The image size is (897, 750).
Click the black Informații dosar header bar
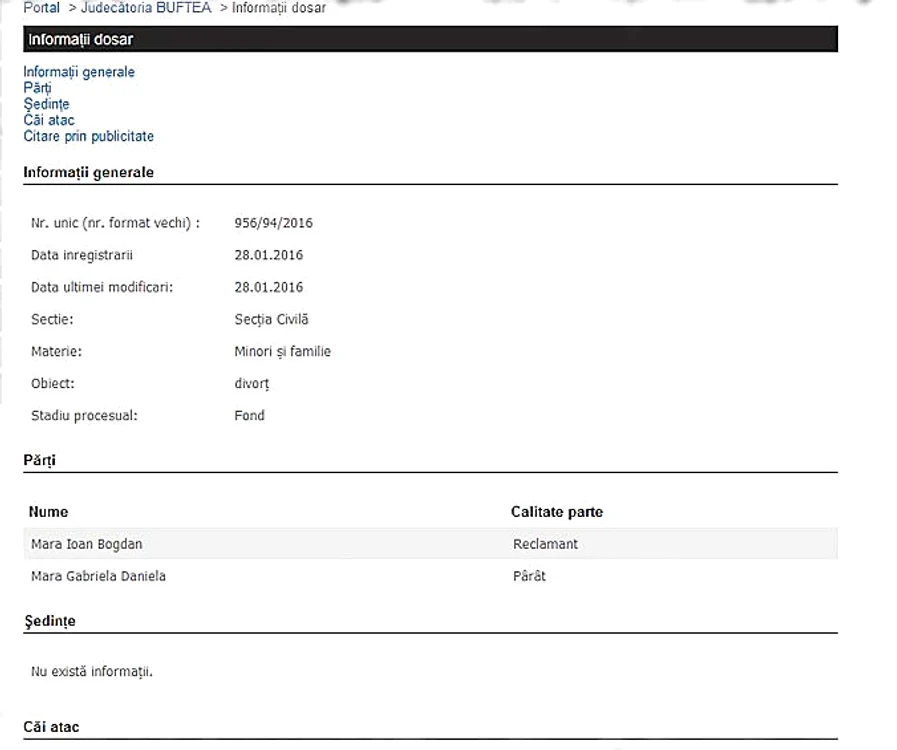(x=430, y=39)
